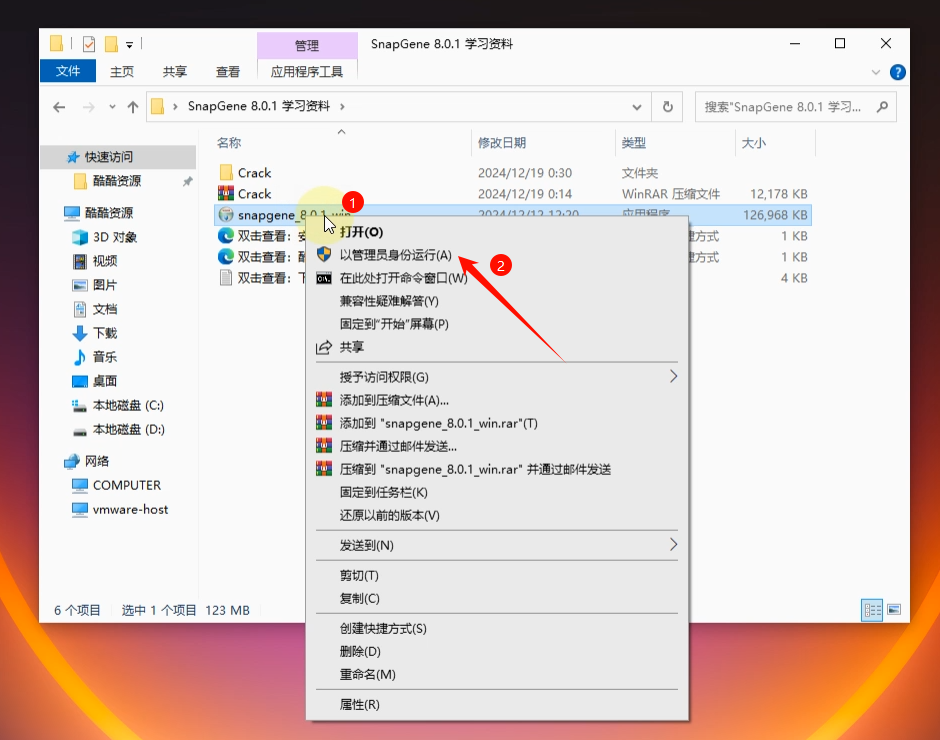The width and height of the screenshot is (940, 740).
Task: Sort files by the 名称 column header
Action: point(229,143)
